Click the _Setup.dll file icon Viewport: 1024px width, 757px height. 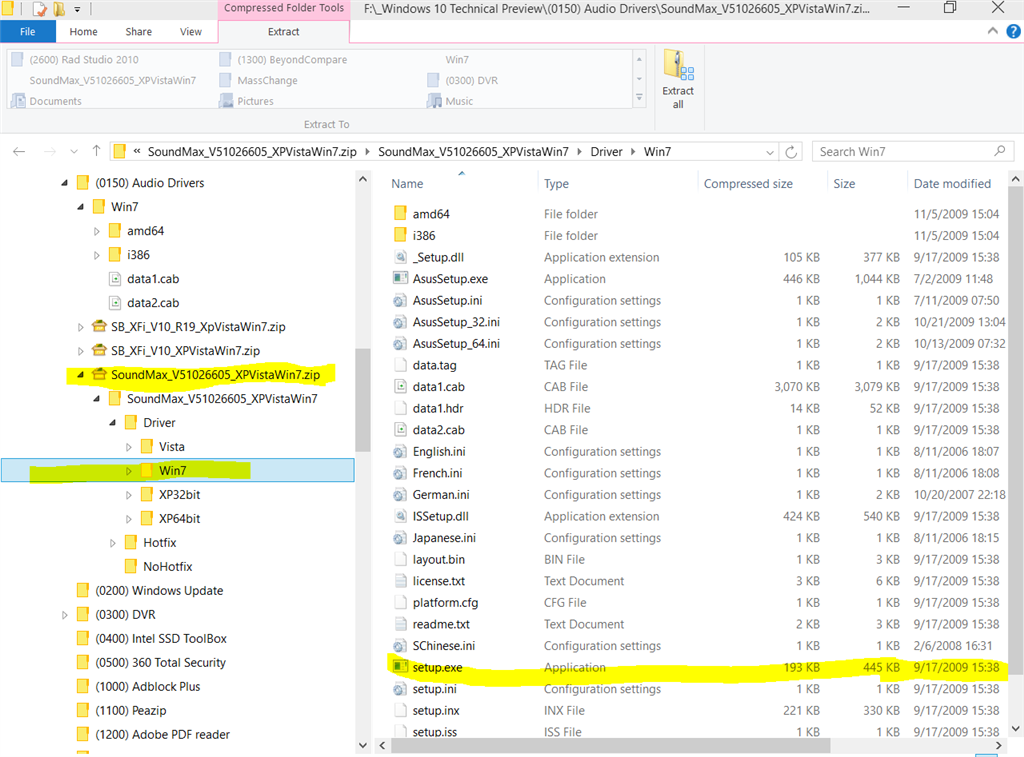400,257
